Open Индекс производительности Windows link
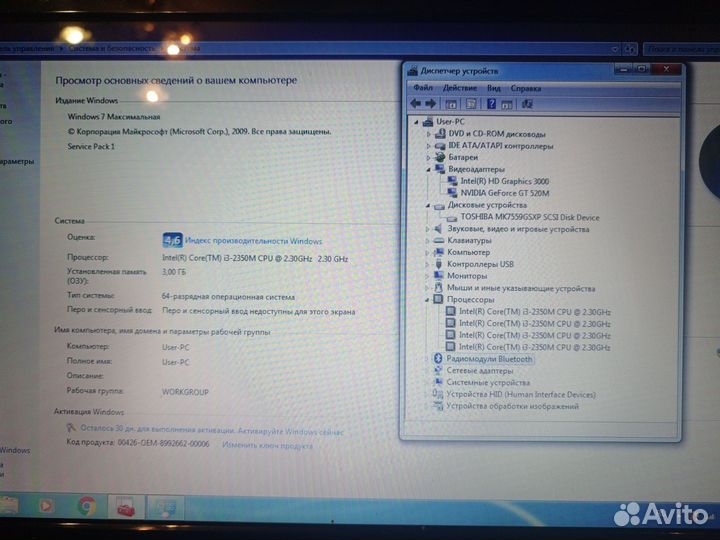This screenshot has width=720, height=540. 253,242
